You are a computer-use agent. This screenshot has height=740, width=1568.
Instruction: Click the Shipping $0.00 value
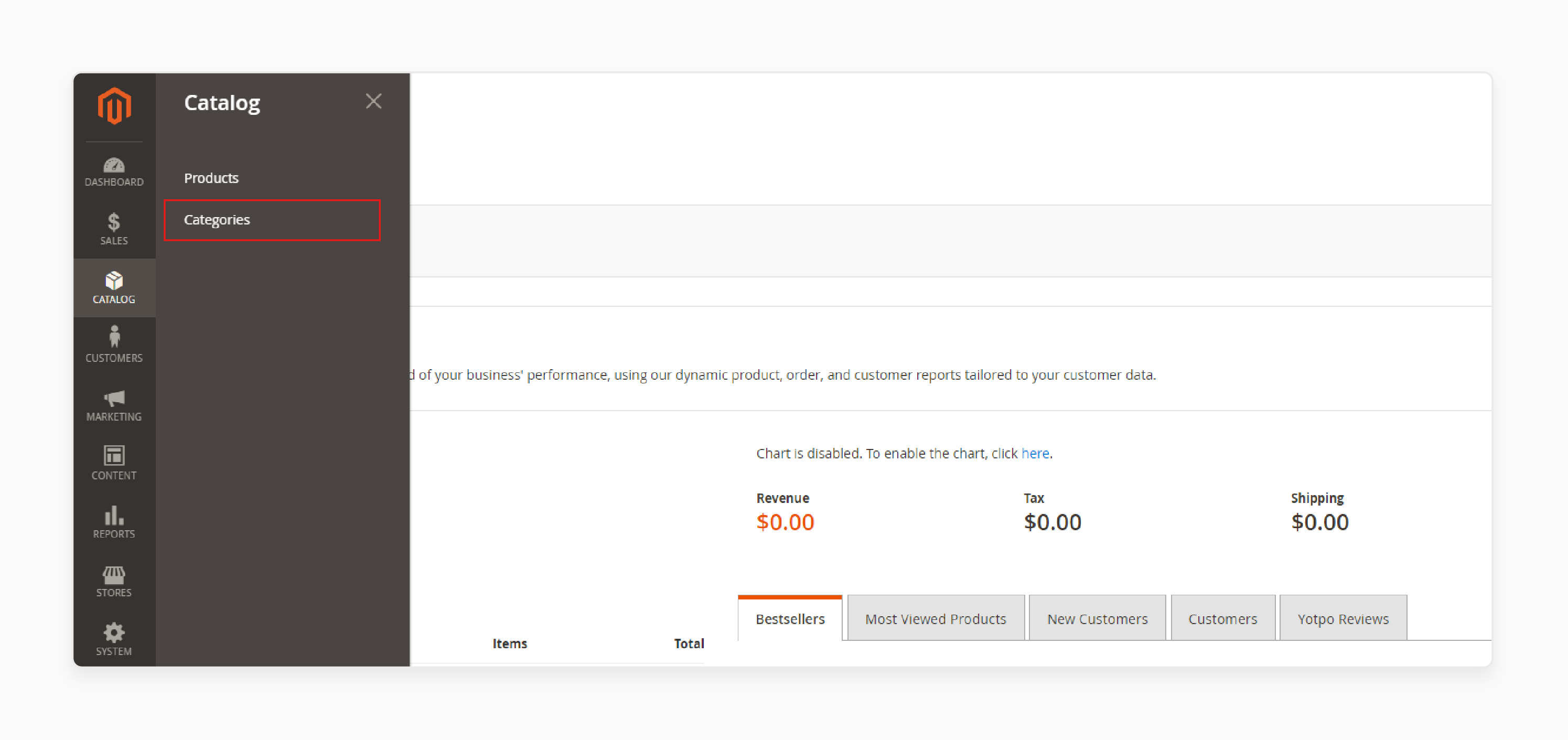pyautogui.click(x=1319, y=522)
